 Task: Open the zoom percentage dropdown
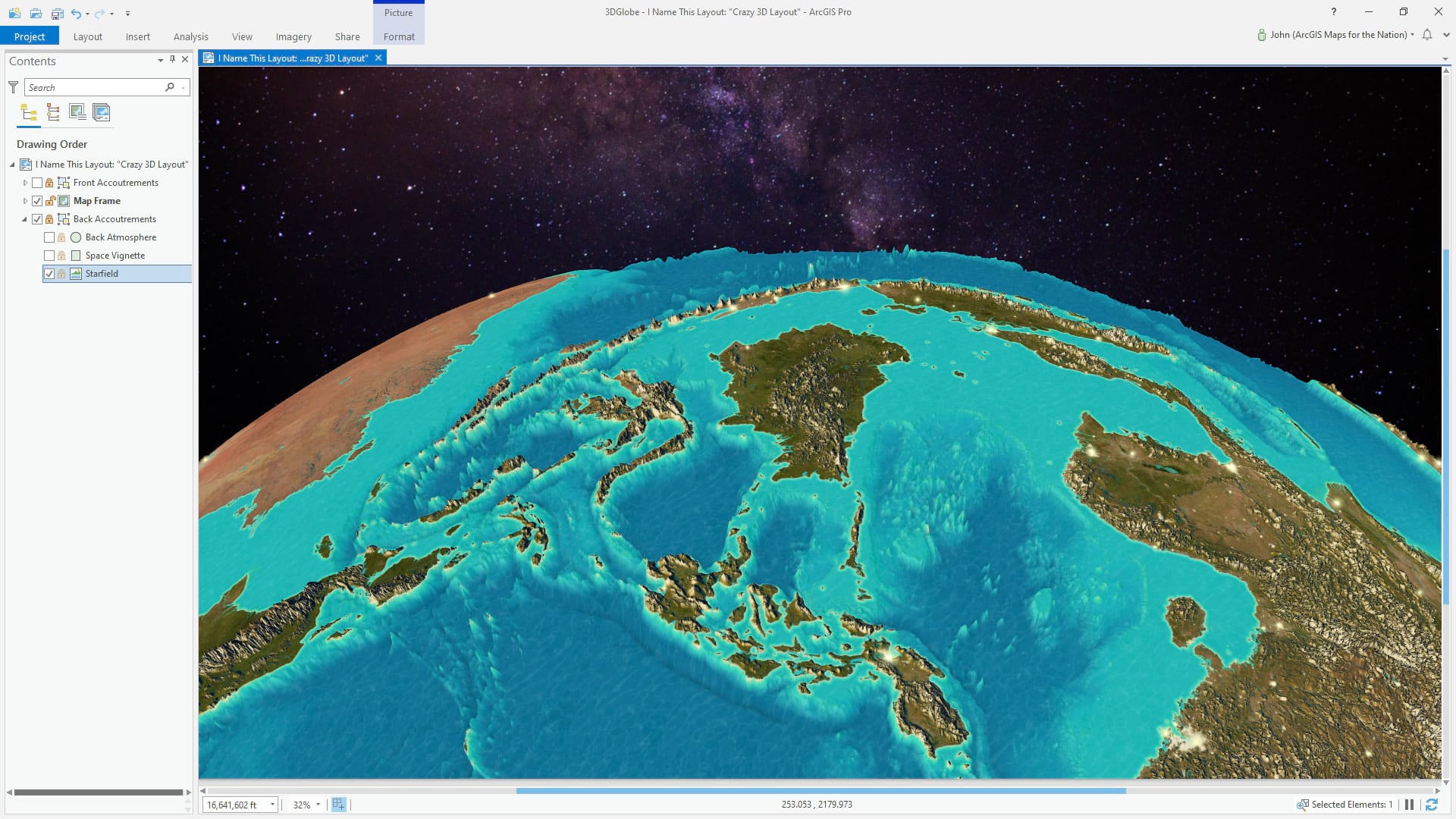318,805
